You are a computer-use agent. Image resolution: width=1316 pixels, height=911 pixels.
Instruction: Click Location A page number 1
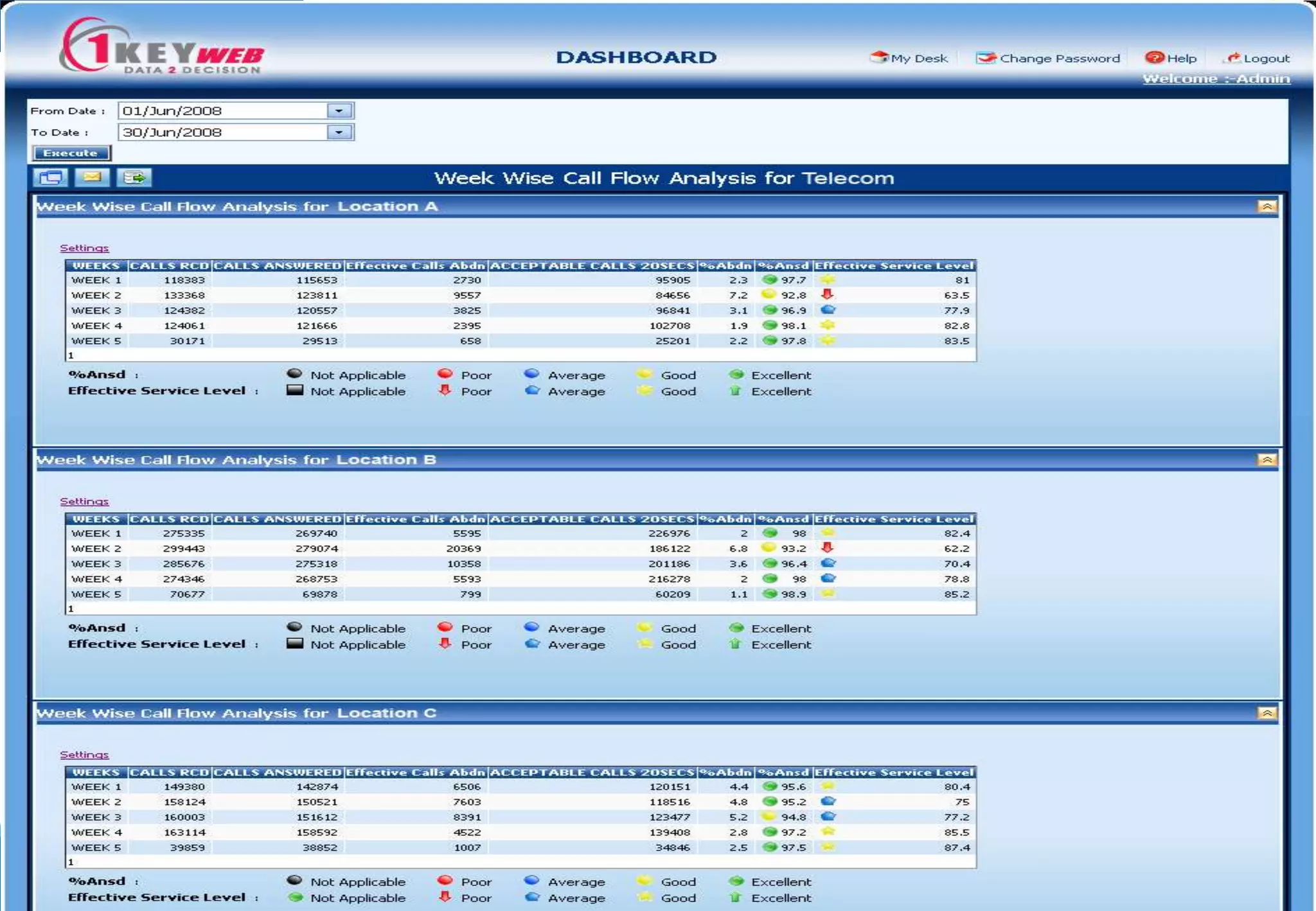click(x=71, y=355)
